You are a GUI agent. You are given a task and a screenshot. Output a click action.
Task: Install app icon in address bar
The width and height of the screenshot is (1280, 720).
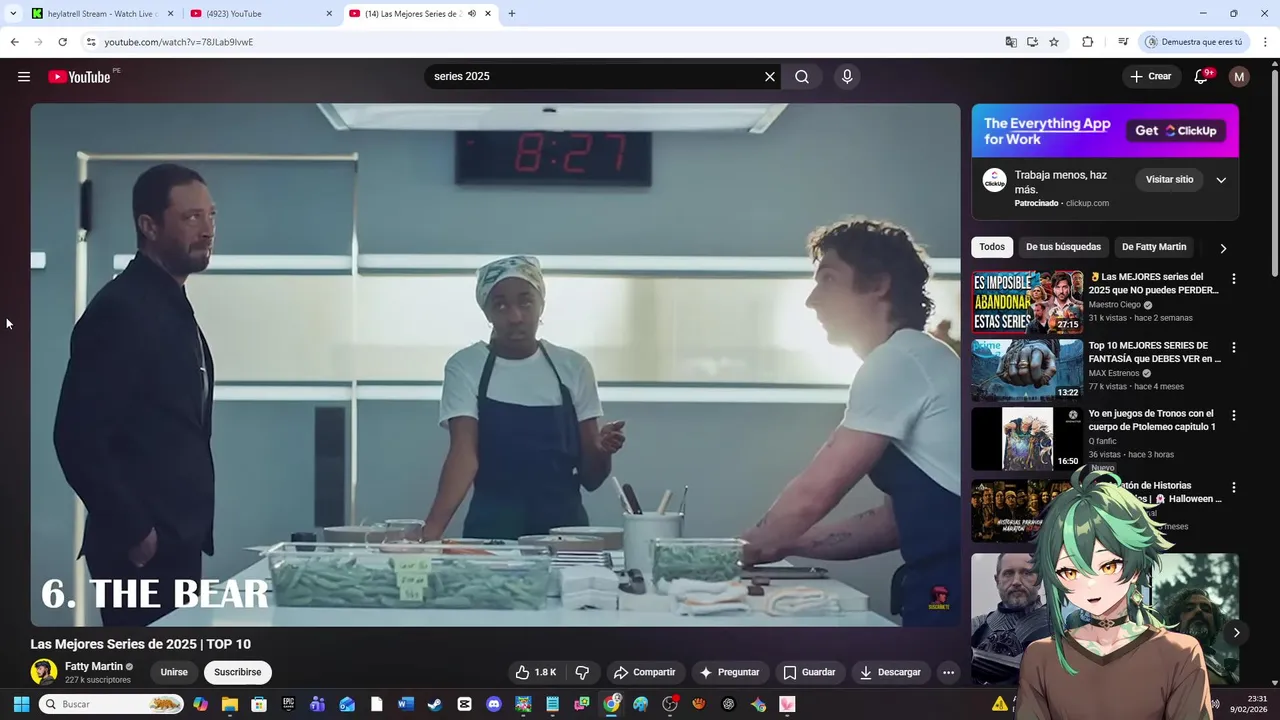click(x=1032, y=42)
